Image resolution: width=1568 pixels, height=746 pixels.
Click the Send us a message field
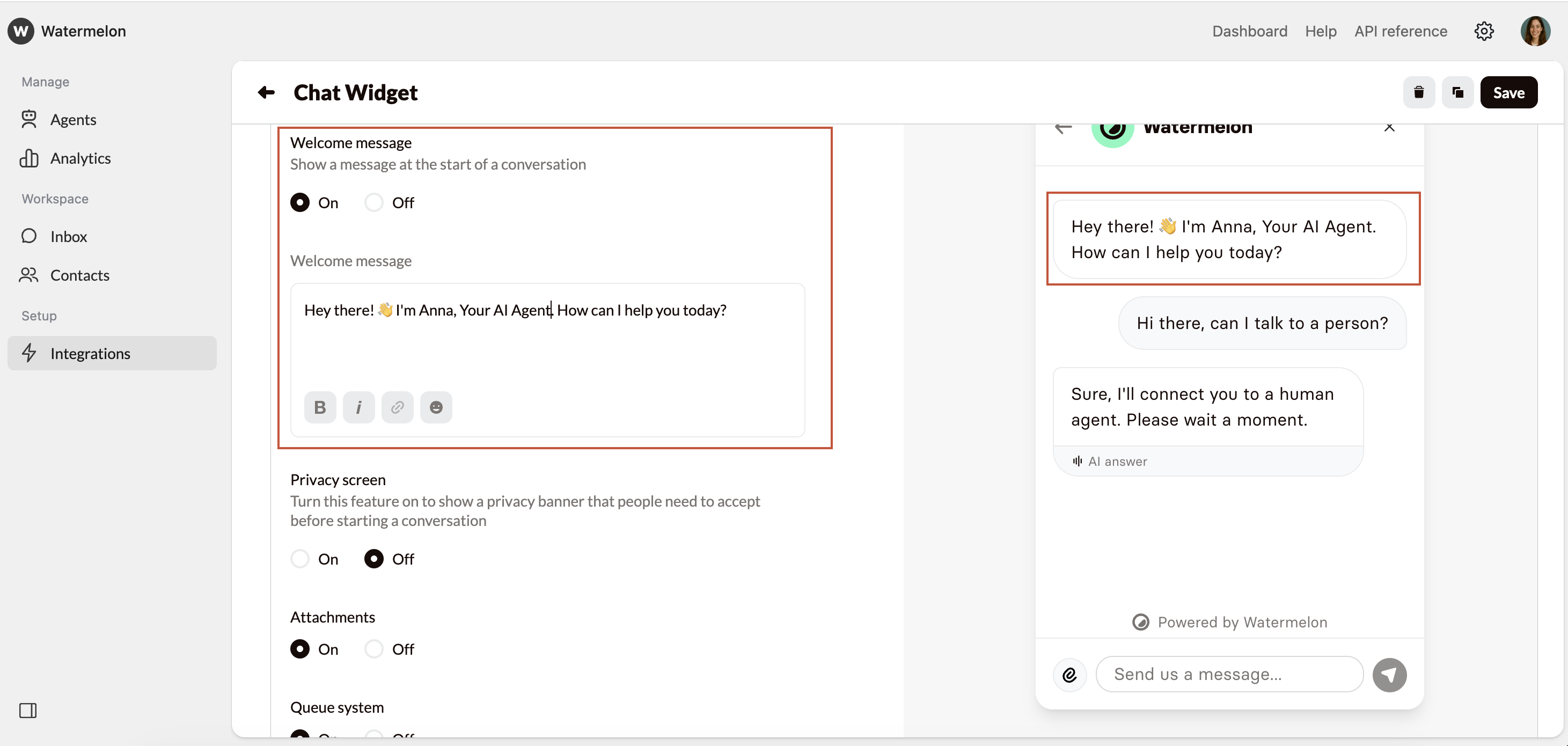coord(1228,674)
